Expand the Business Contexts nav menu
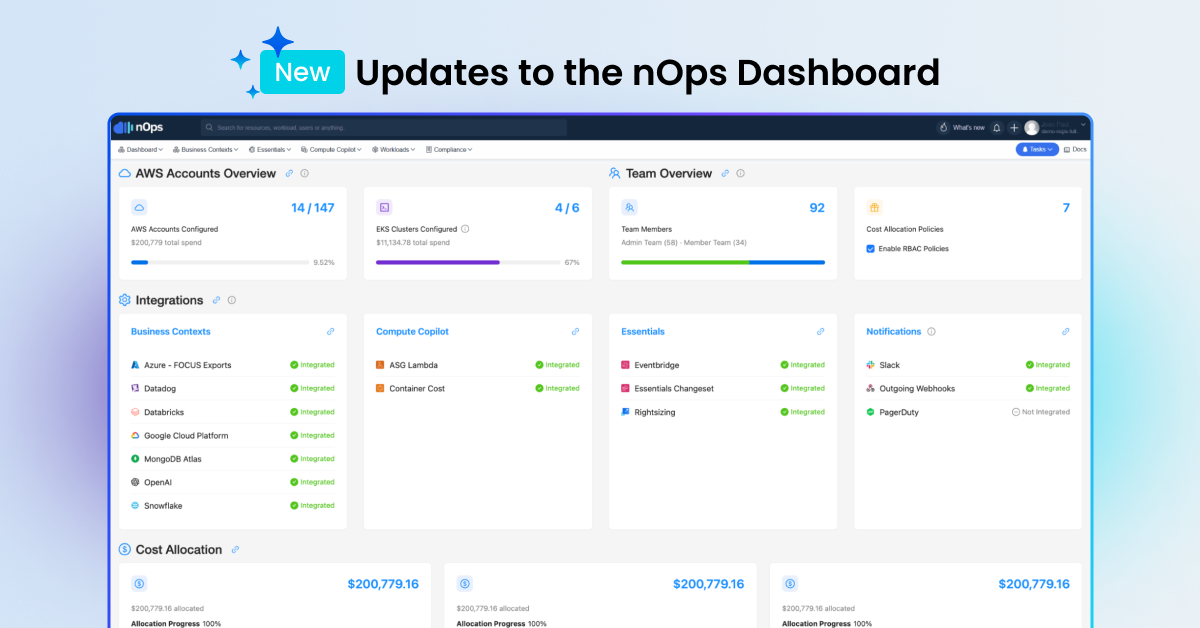The height and width of the screenshot is (628, 1200). [205, 149]
